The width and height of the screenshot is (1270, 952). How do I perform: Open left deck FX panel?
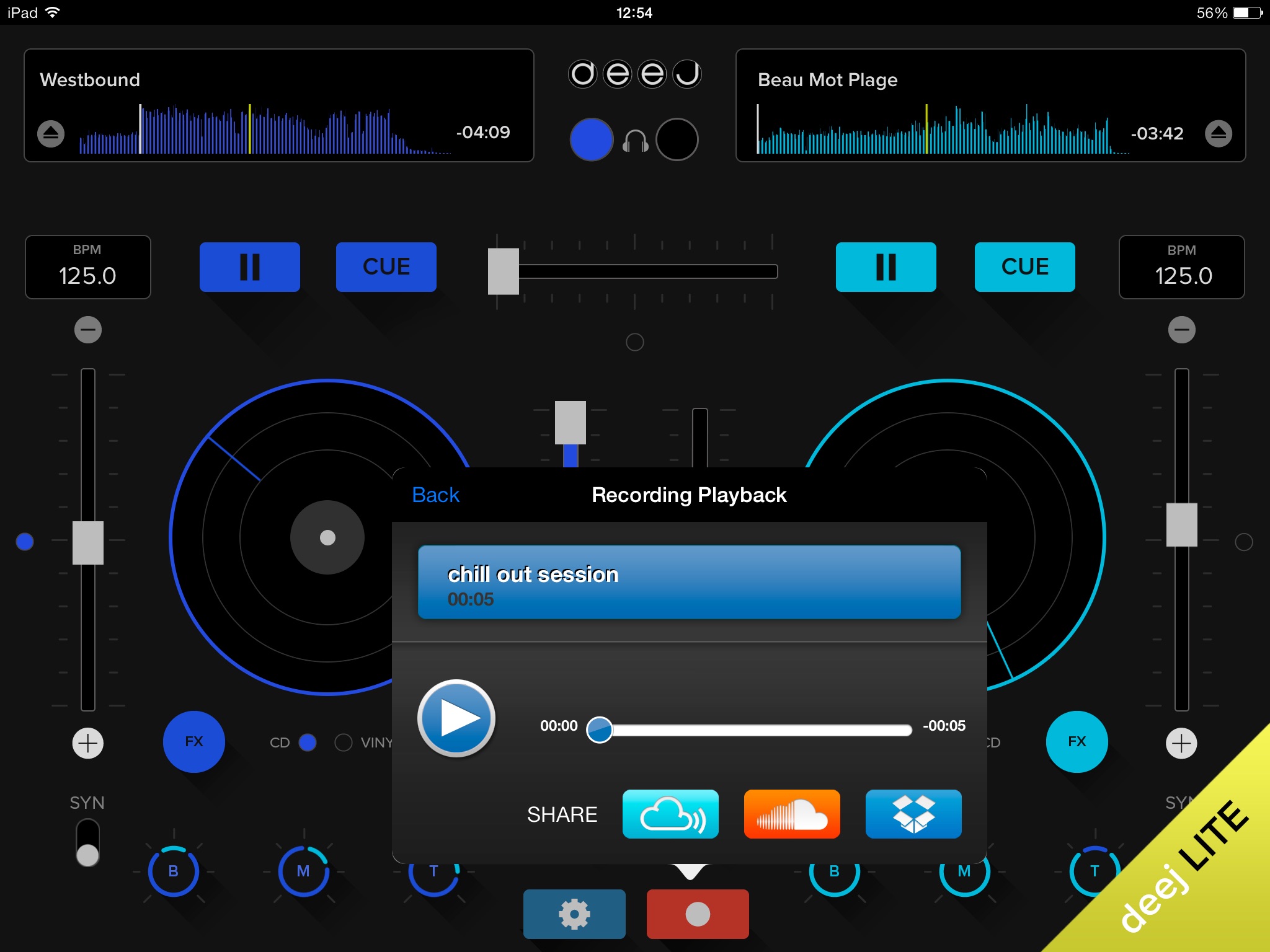click(193, 741)
